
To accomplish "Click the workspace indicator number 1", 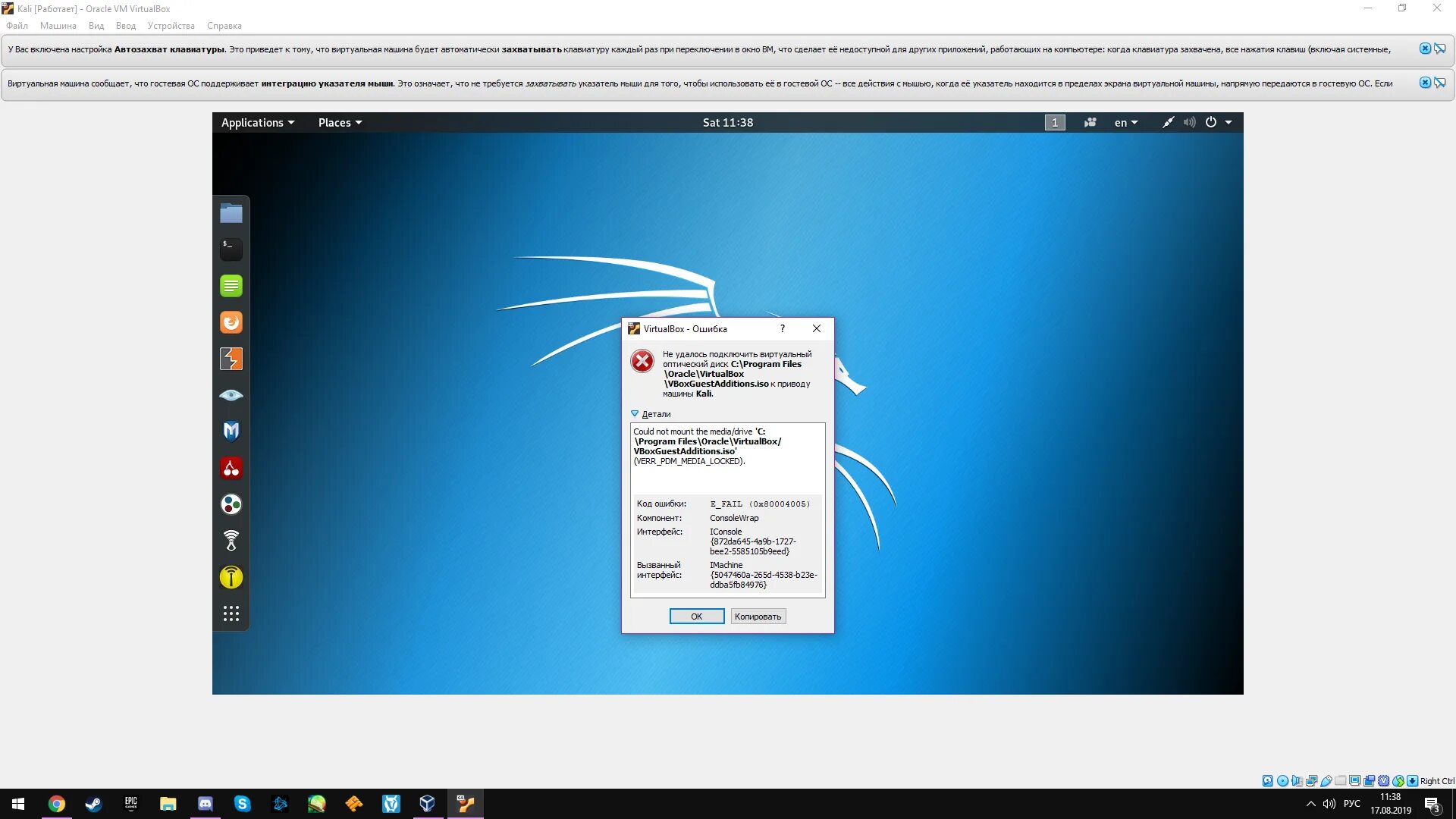I will click(1054, 123).
